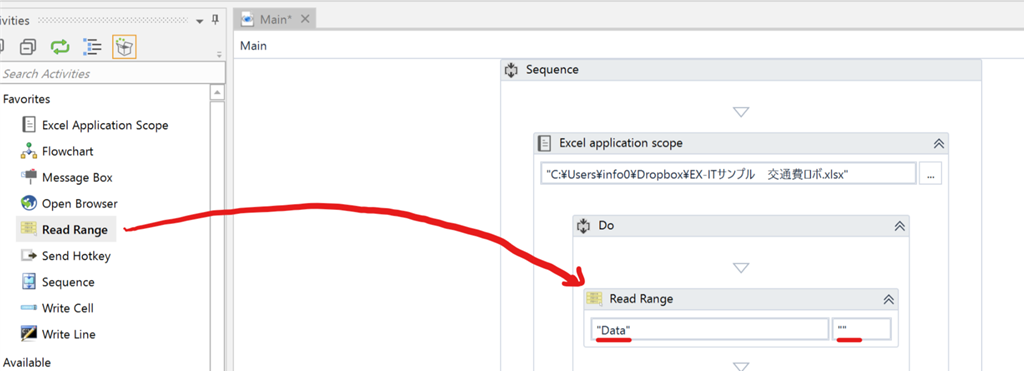Collapse the Excel application scope activity
Viewport: 1024px width, 371px height.
tap(938, 143)
